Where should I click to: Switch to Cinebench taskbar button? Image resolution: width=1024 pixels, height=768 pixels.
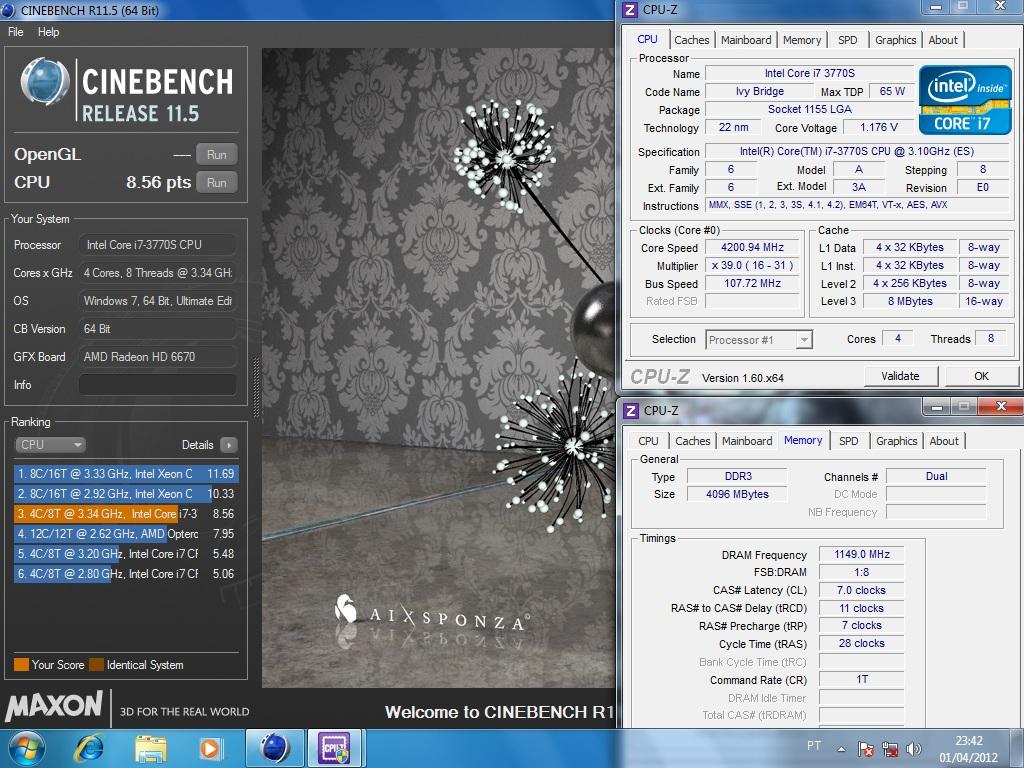(274, 748)
